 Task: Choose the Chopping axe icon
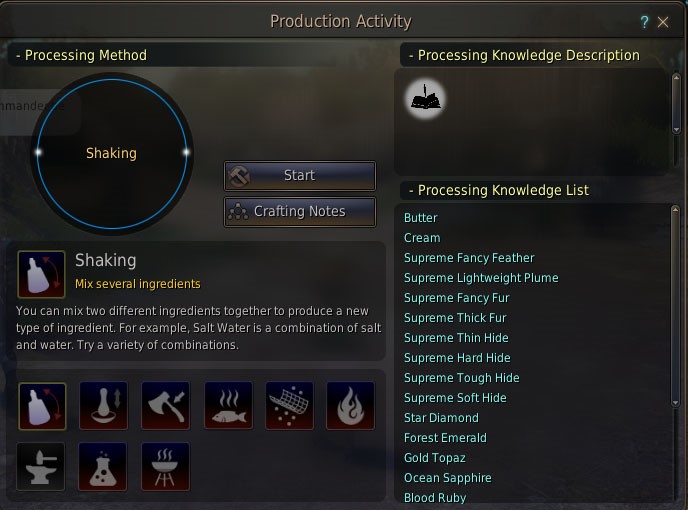click(x=165, y=406)
